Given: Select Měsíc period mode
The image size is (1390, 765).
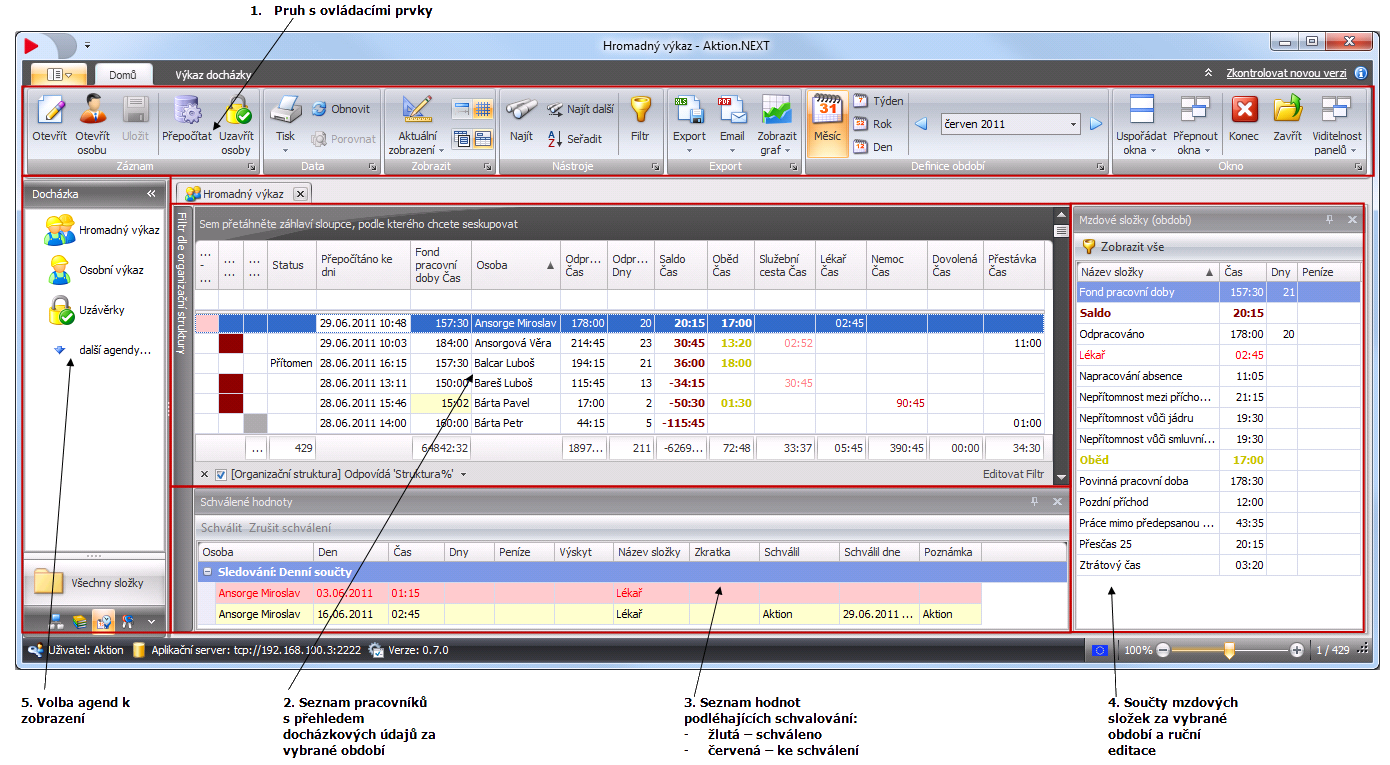Looking at the screenshot, I should [x=827, y=123].
